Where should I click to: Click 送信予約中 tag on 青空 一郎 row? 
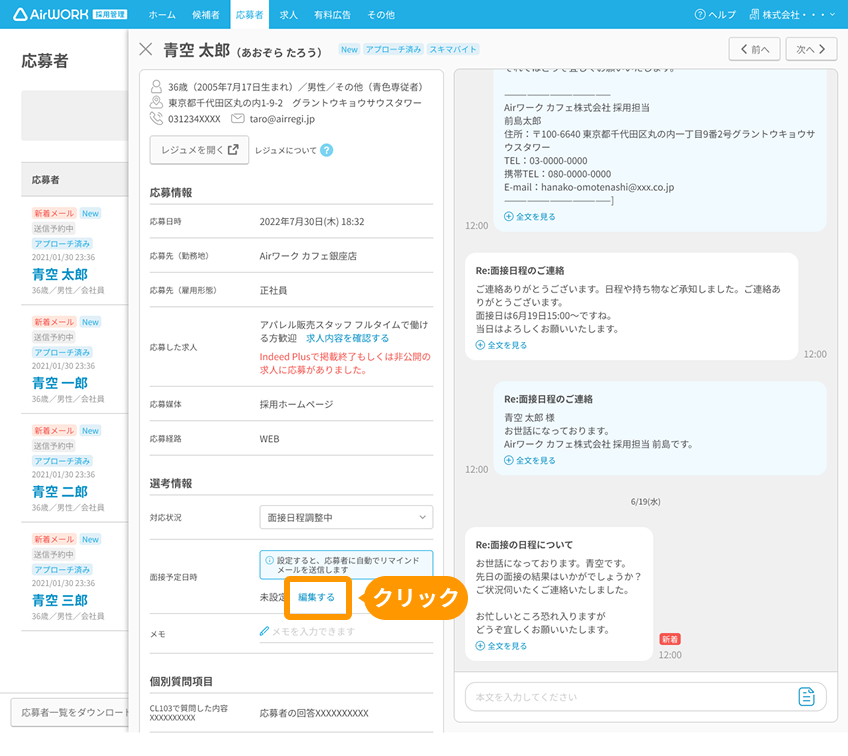coord(54,337)
